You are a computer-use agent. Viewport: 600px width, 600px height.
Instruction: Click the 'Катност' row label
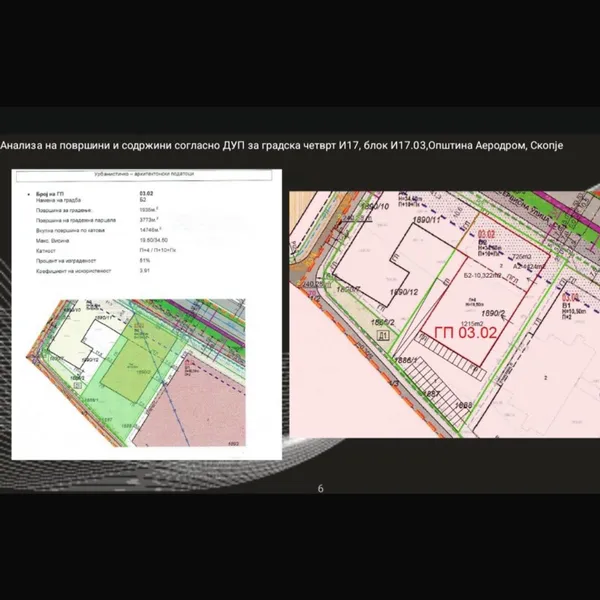click(46, 251)
